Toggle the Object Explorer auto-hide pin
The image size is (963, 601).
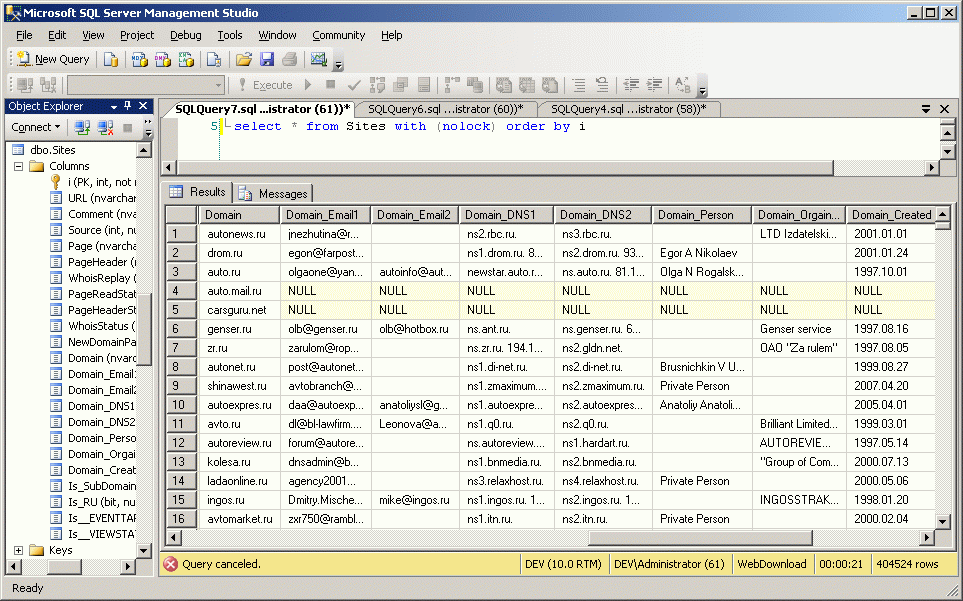pyautogui.click(x=128, y=106)
